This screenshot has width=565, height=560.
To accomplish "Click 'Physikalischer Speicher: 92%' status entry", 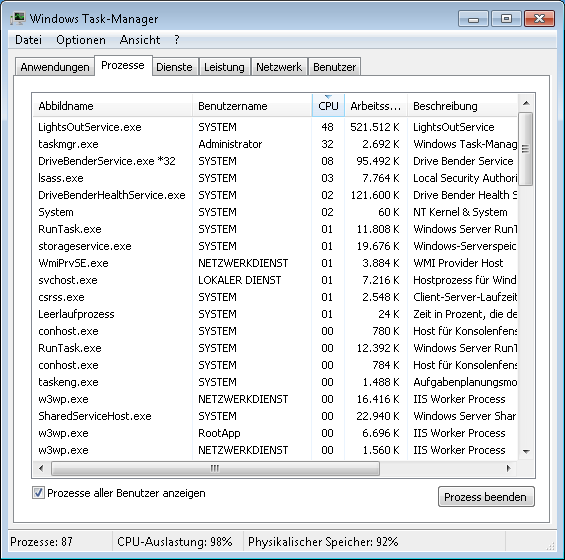I will click(x=323, y=542).
